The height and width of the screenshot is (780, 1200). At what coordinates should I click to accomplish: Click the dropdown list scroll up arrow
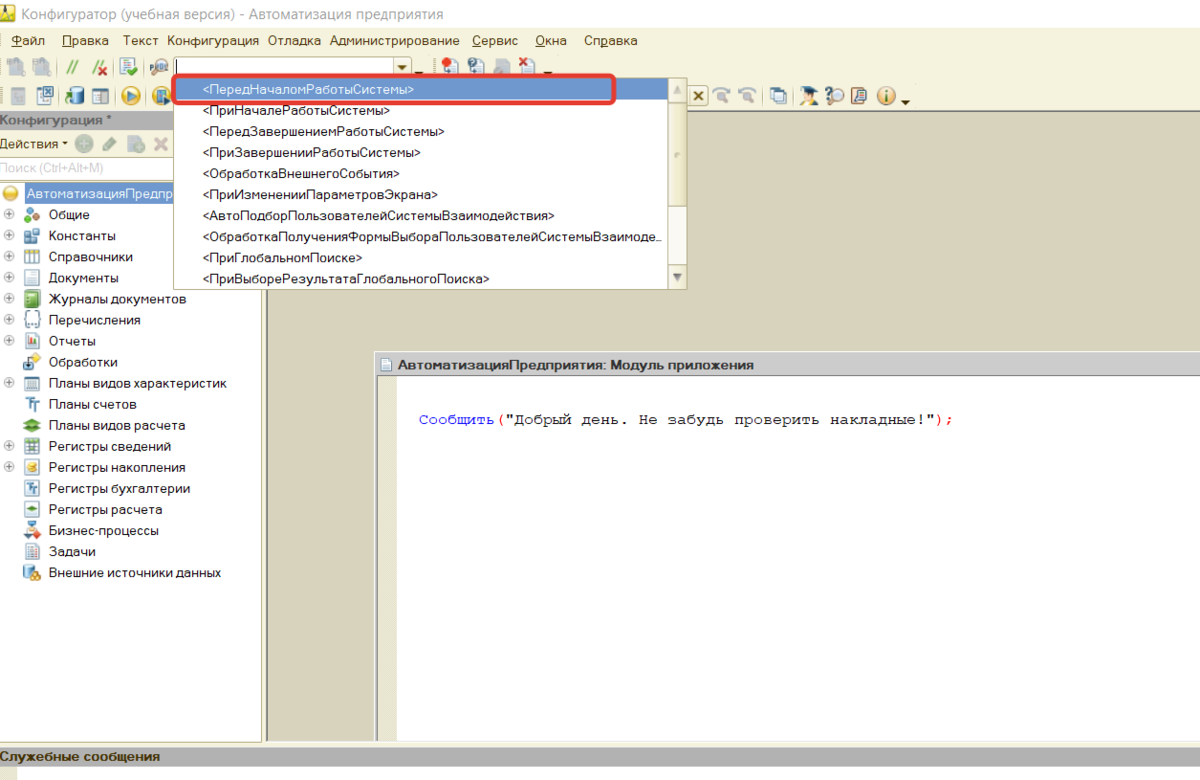click(x=677, y=90)
